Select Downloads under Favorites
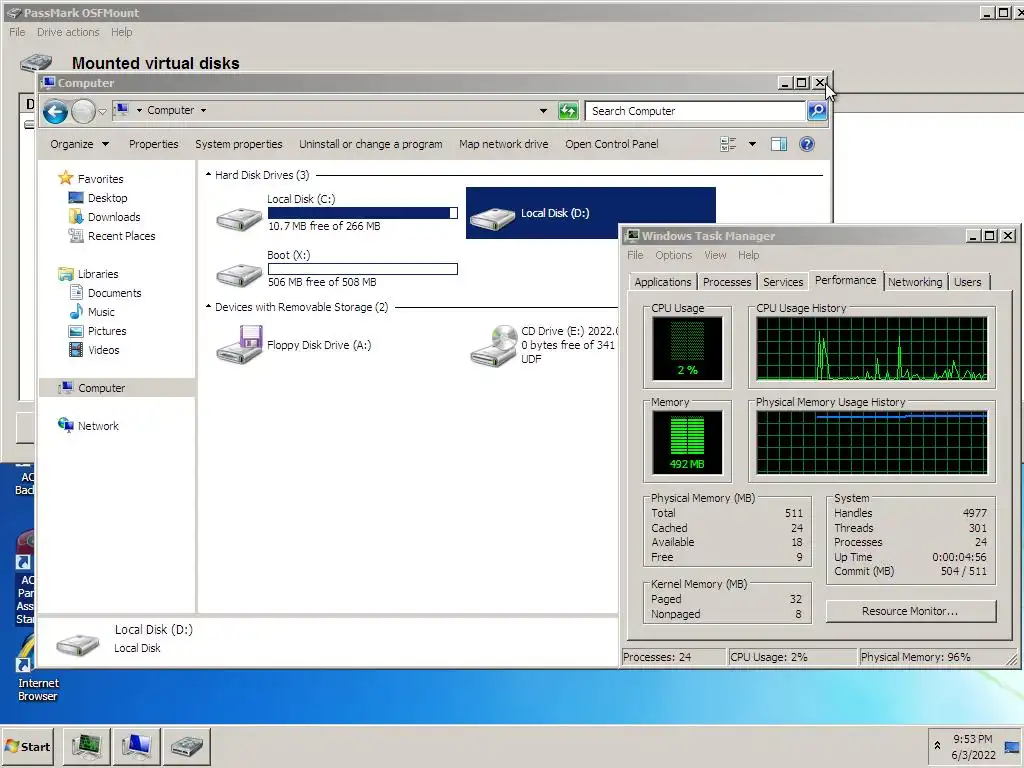 (x=114, y=217)
